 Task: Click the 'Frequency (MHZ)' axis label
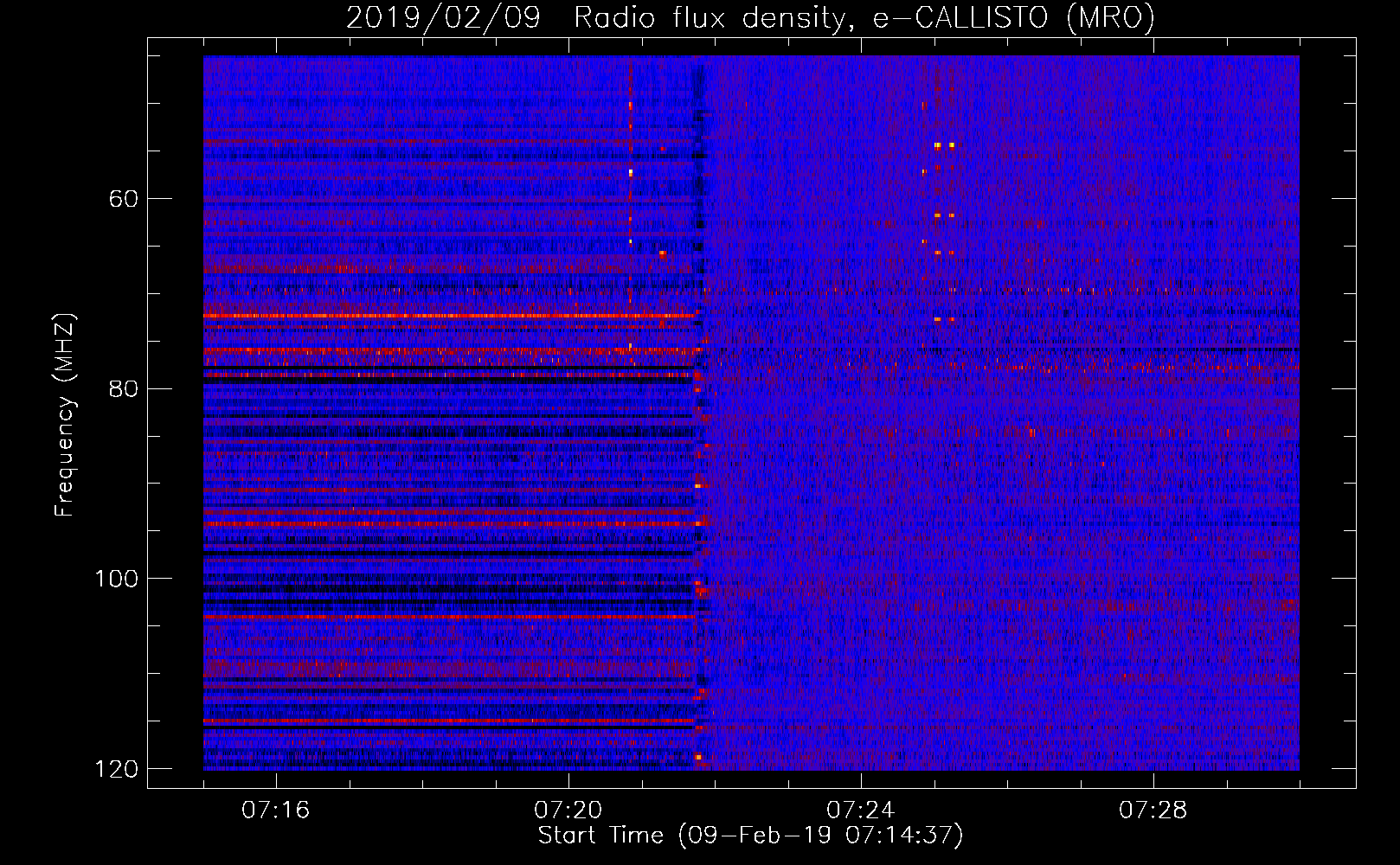click(x=64, y=415)
